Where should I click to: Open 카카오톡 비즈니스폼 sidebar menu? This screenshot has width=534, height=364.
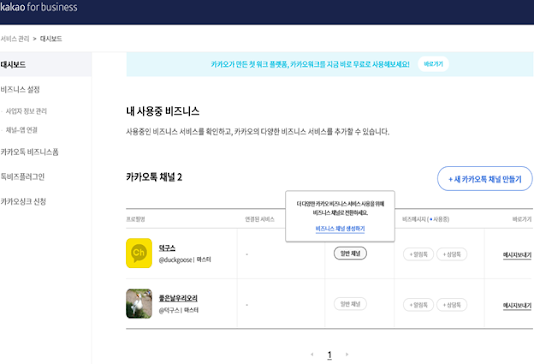(x=29, y=152)
